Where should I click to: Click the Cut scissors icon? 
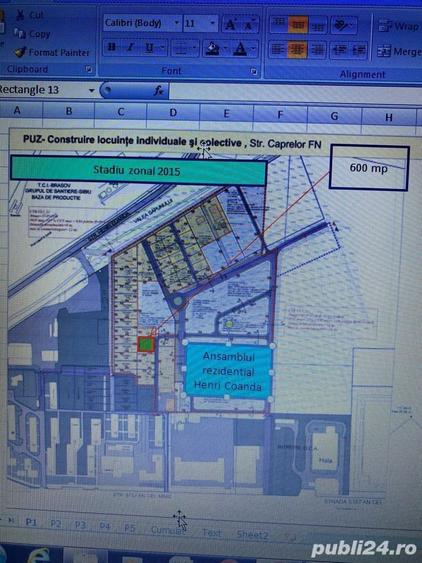[20, 15]
